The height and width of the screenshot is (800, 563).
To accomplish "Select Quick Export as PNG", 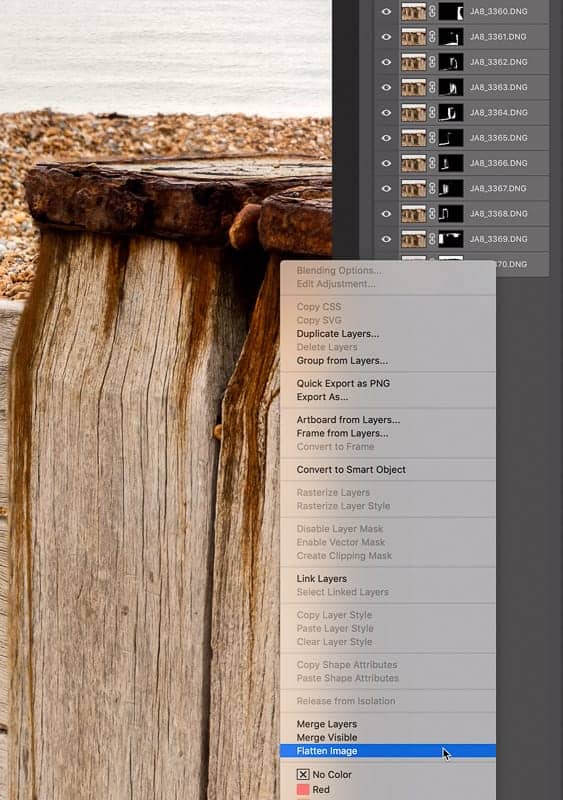I will click(343, 383).
